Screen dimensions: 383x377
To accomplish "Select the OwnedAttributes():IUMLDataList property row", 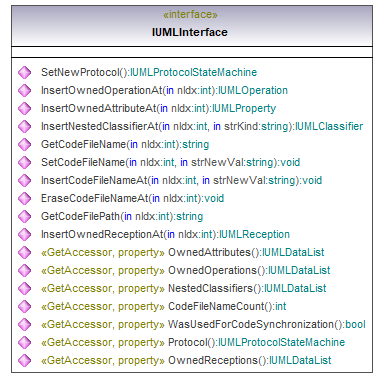I will (183, 252).
